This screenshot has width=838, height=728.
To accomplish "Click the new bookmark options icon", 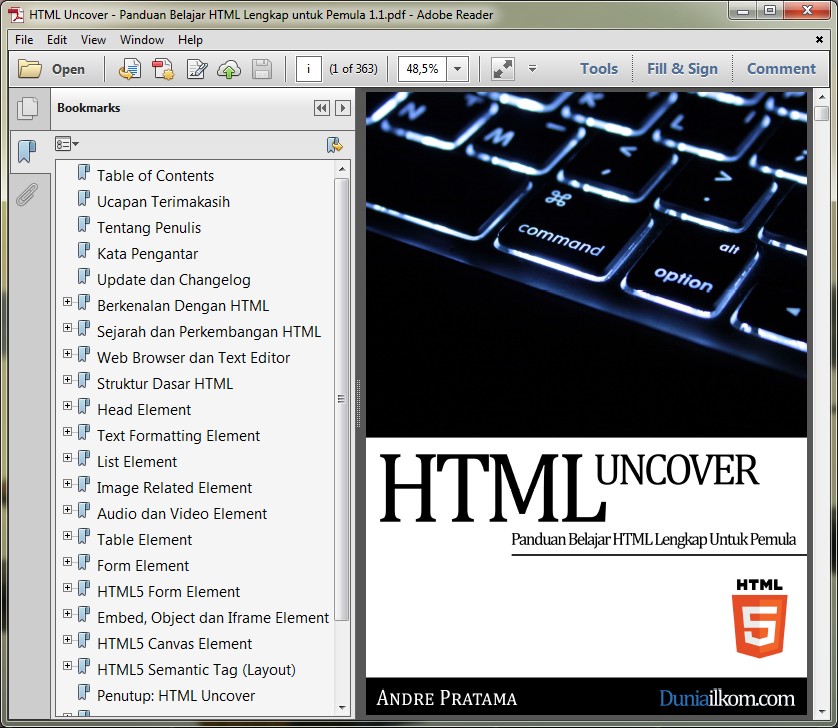I will click(x=335, y=145).
